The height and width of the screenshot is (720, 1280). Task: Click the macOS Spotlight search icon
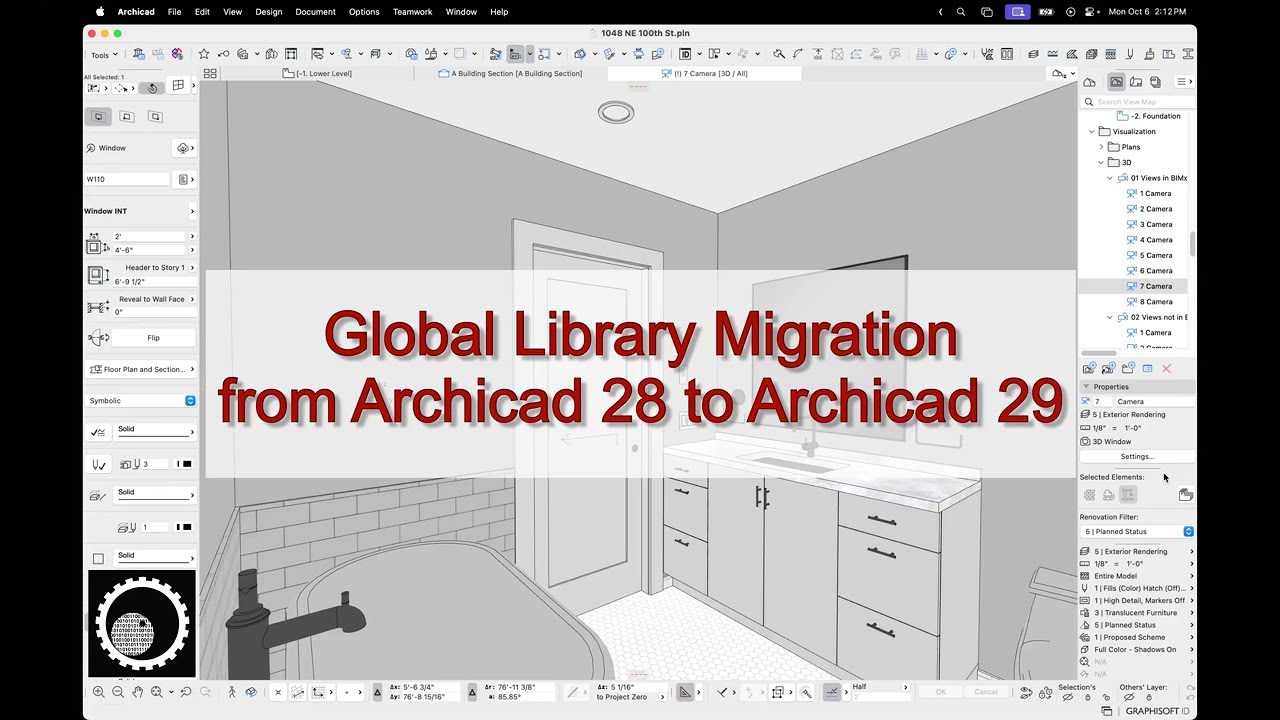point(961,12)
